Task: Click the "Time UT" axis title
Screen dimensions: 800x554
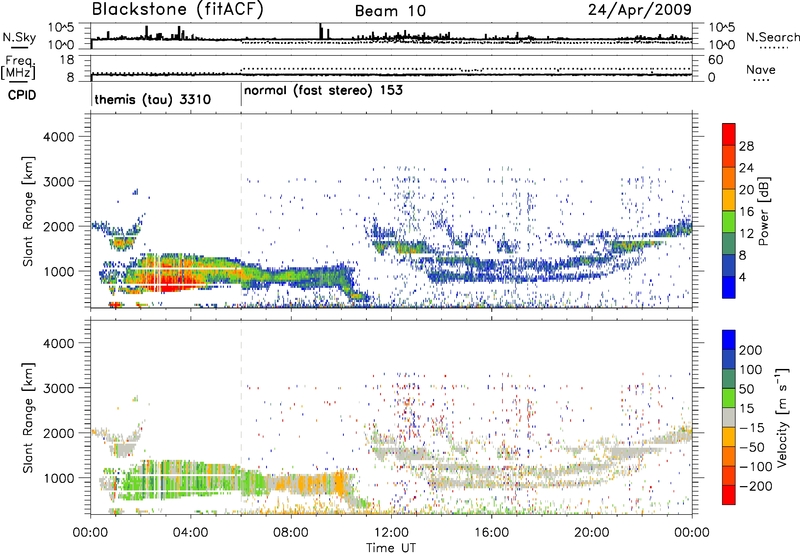Action: point(391,547)
